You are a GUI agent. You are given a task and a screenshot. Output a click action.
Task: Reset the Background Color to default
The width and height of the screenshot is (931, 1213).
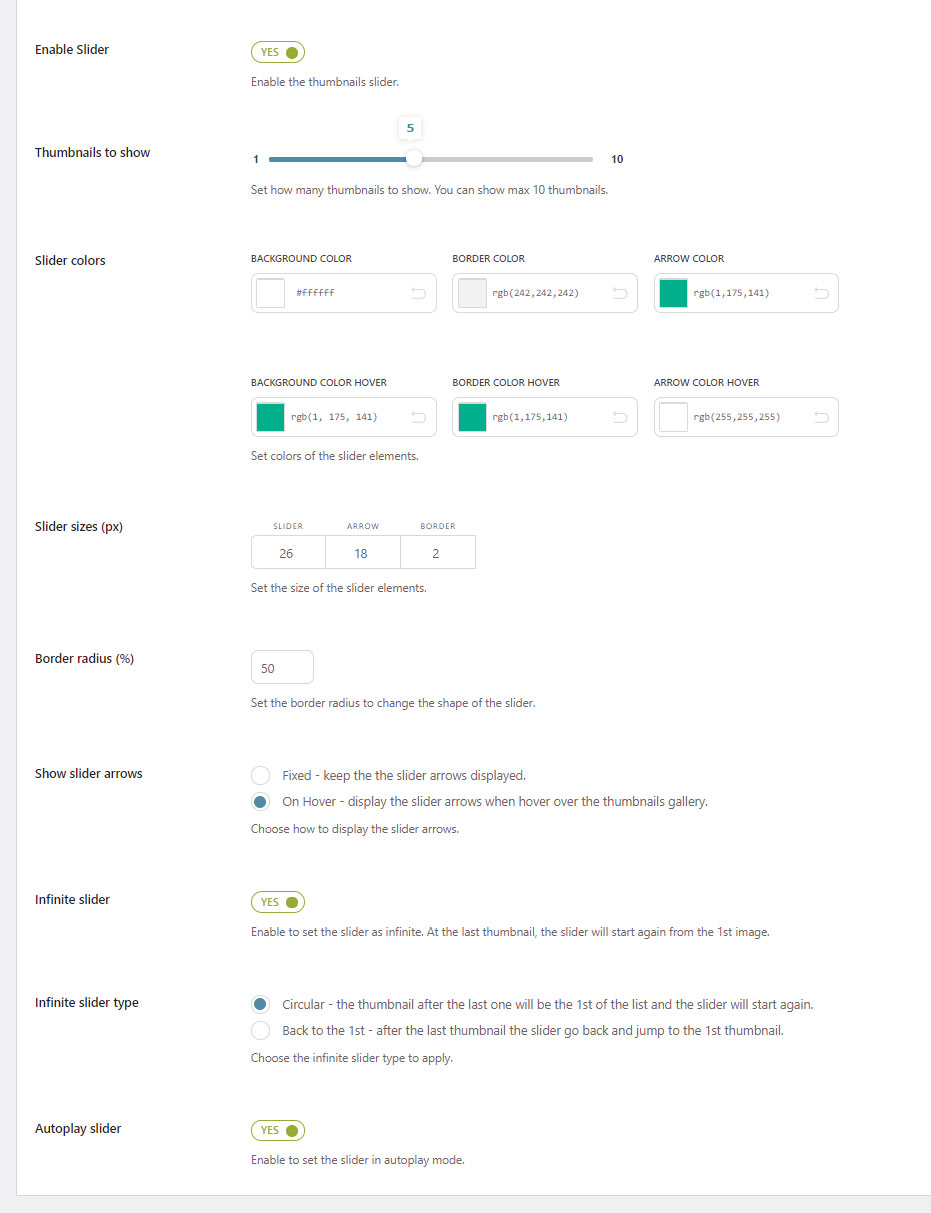click(x=418, y=293)
